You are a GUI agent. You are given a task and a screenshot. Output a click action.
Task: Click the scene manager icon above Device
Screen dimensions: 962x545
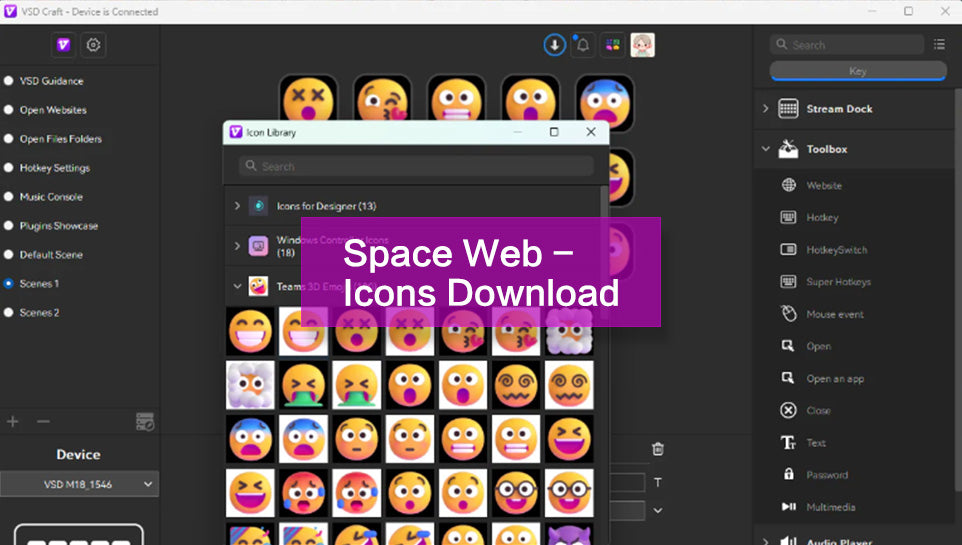[x=145, y=422]
